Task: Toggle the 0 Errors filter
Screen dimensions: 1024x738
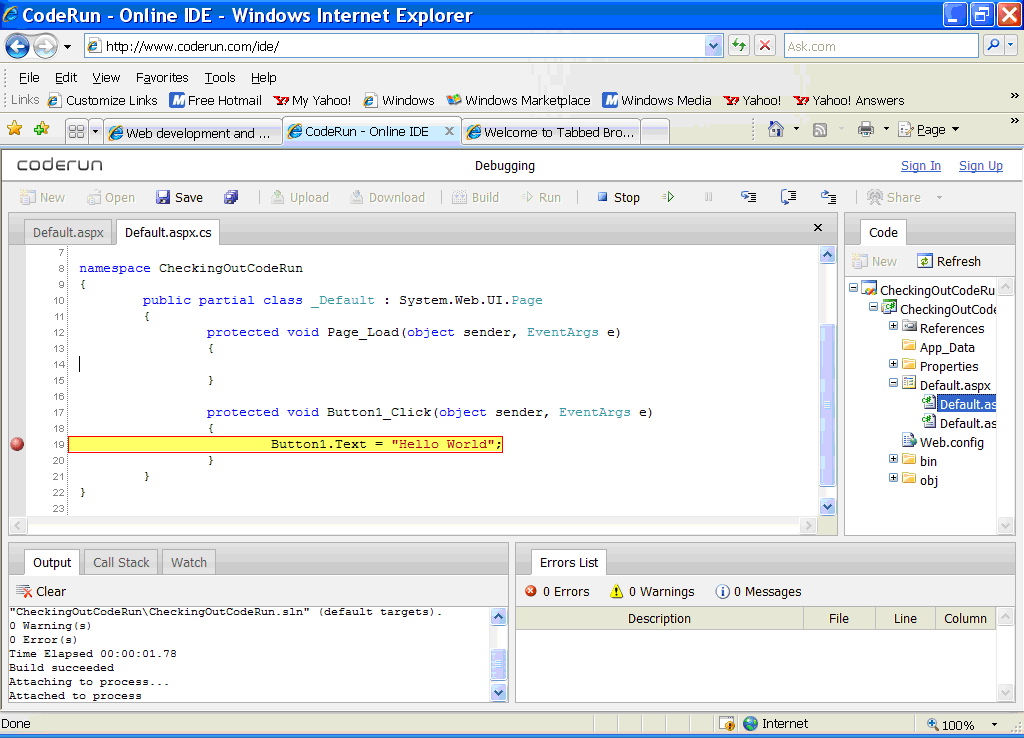Action: pyautogui.click(x=557, y=591)
